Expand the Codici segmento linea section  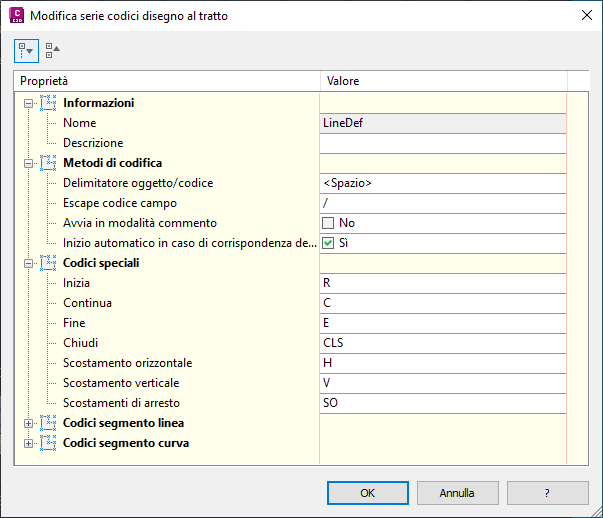(x=28, y=423)
